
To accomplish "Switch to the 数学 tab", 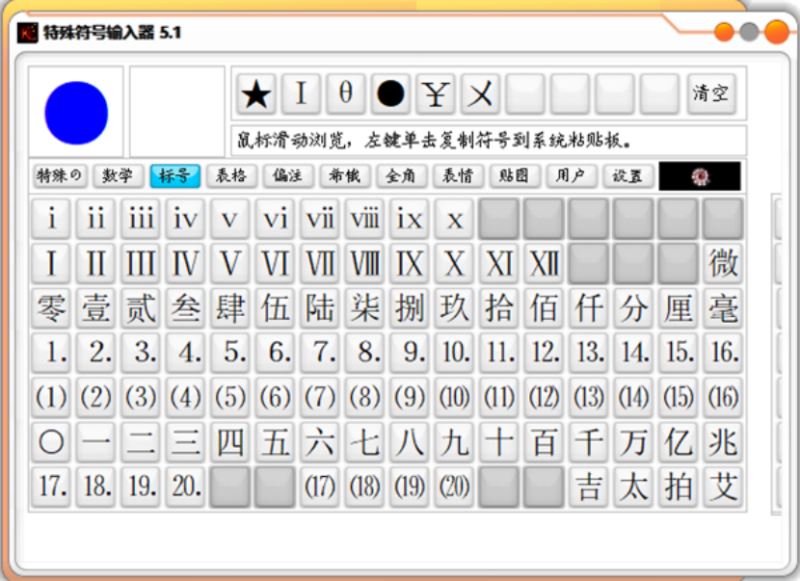I will (x=117, y=176).
